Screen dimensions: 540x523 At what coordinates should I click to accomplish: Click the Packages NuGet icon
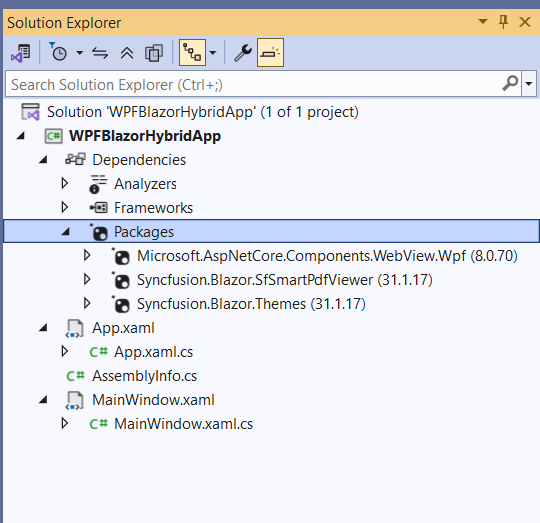coord(99,232)
